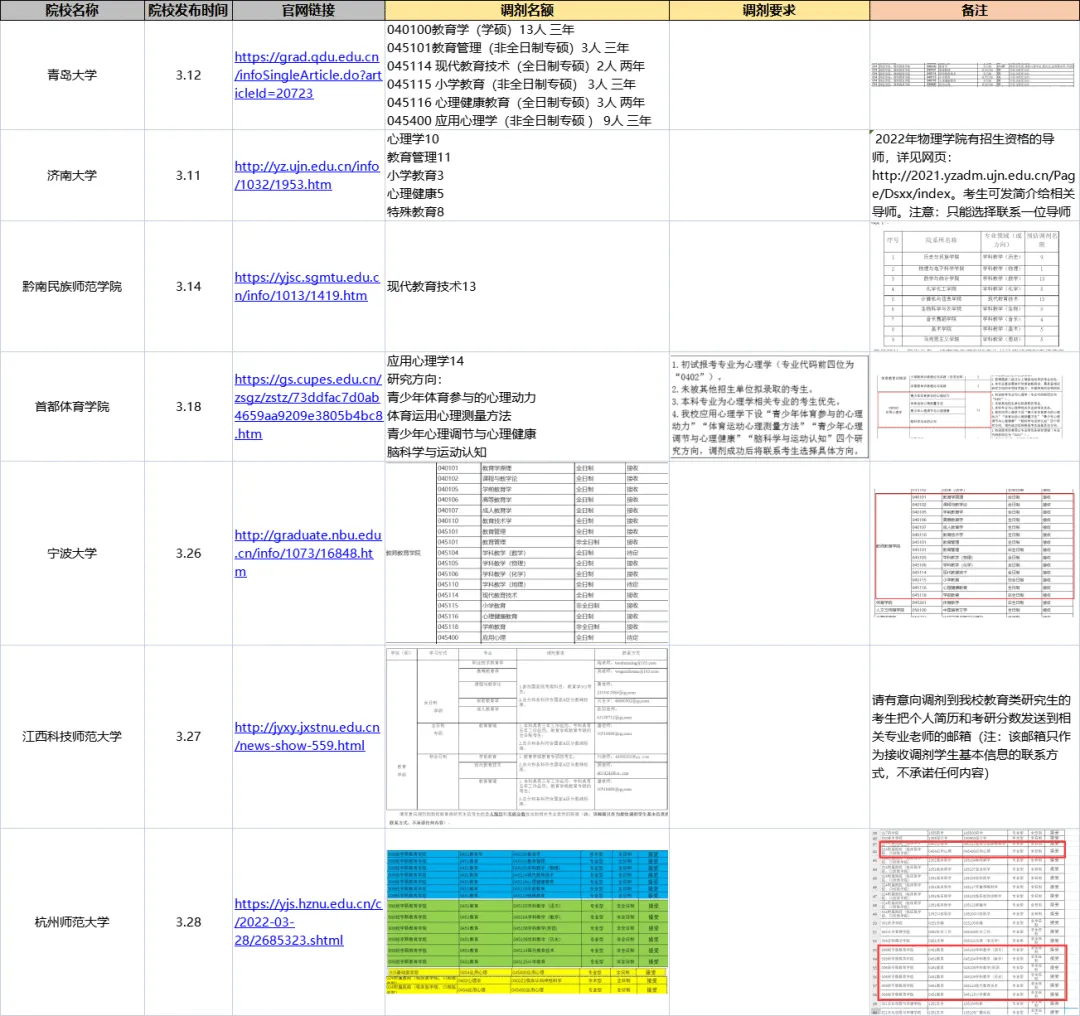Viewport: 1080px width, 1016px height.
Task: Open the 青岛大学 grad.qdu.edu.cn link
Action: click(308, 75)
